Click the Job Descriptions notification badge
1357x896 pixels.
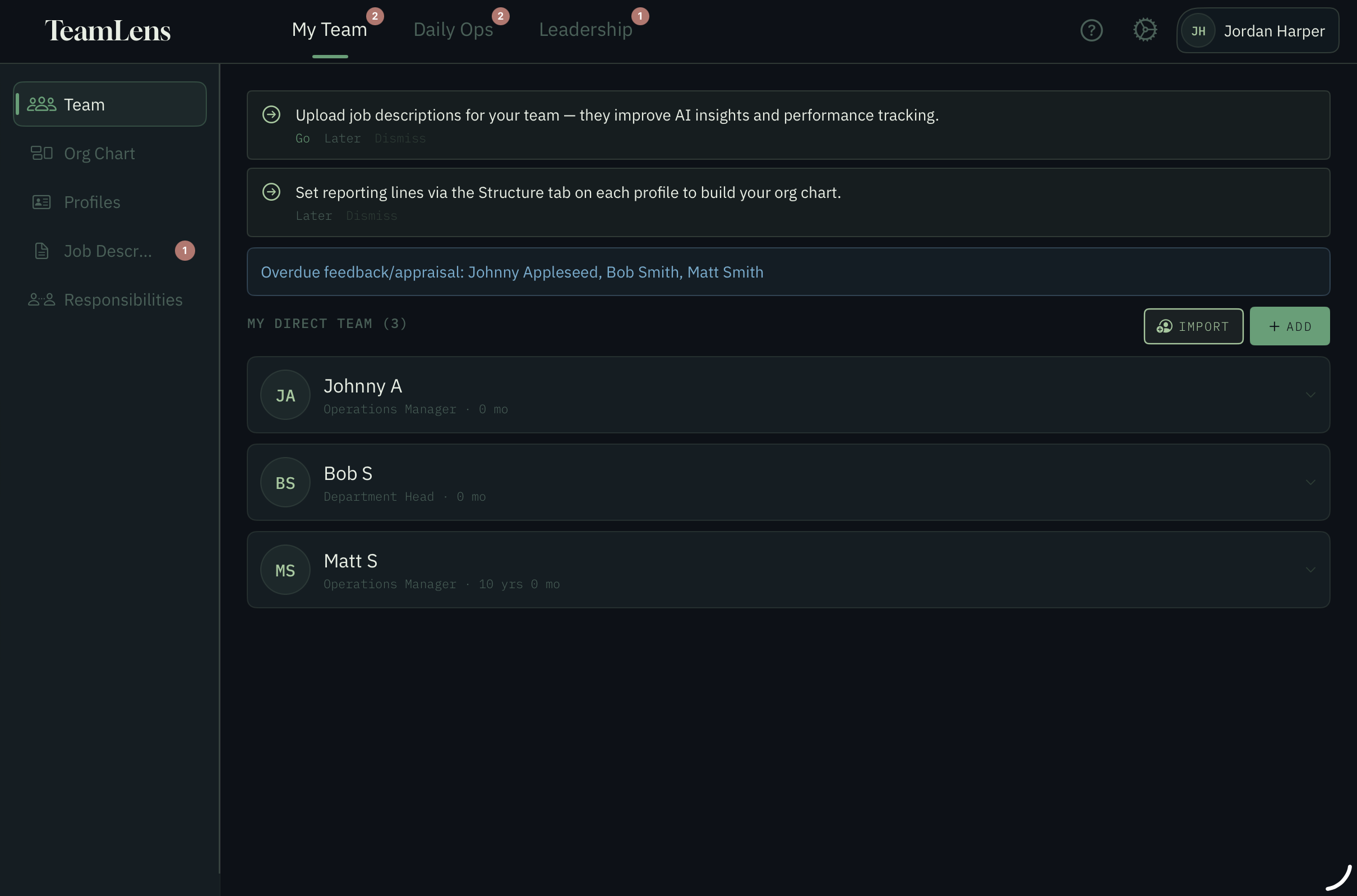pos(184,251)
